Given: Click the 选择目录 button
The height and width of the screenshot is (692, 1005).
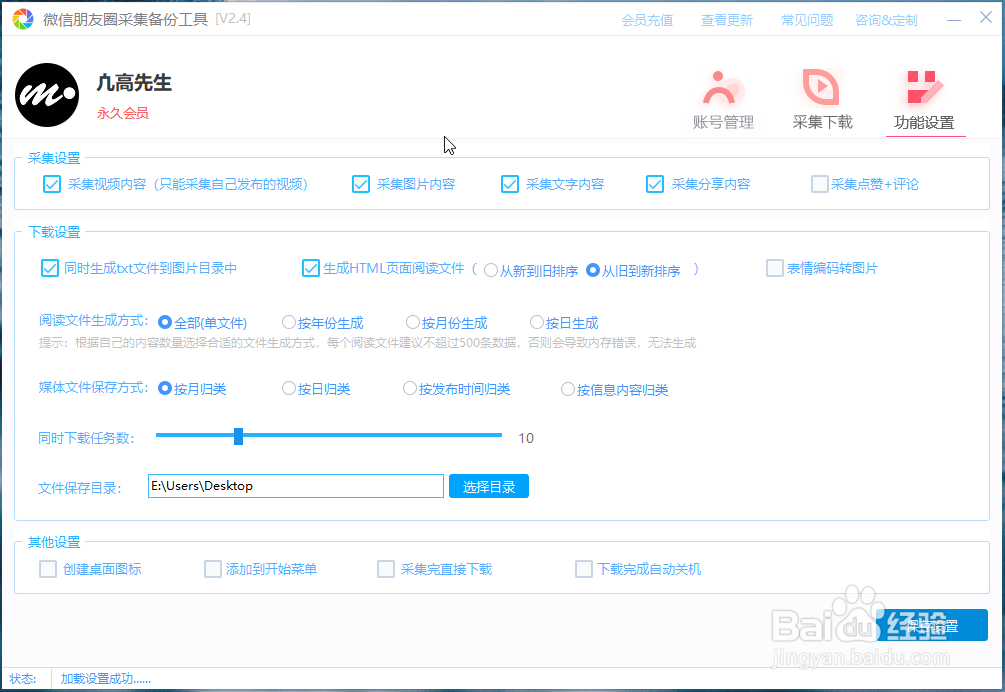Looking at the screenshot, I should point(489,486).
